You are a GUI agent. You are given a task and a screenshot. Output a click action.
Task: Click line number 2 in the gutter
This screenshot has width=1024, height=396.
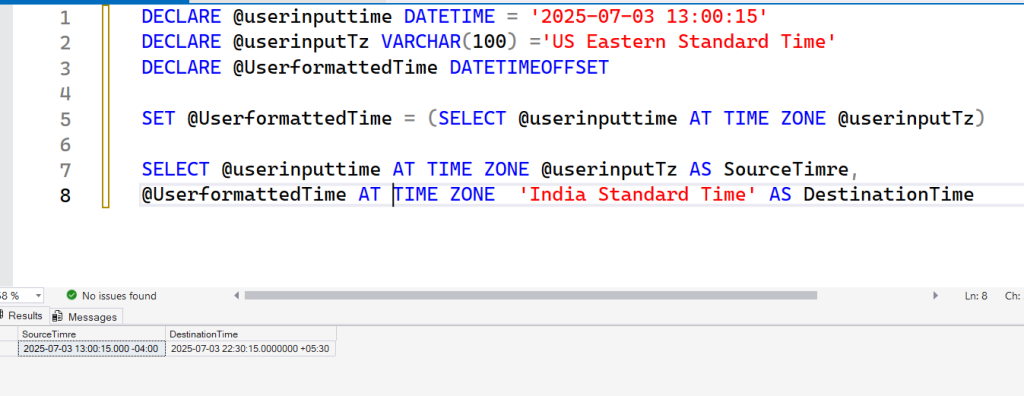[65, 42]
